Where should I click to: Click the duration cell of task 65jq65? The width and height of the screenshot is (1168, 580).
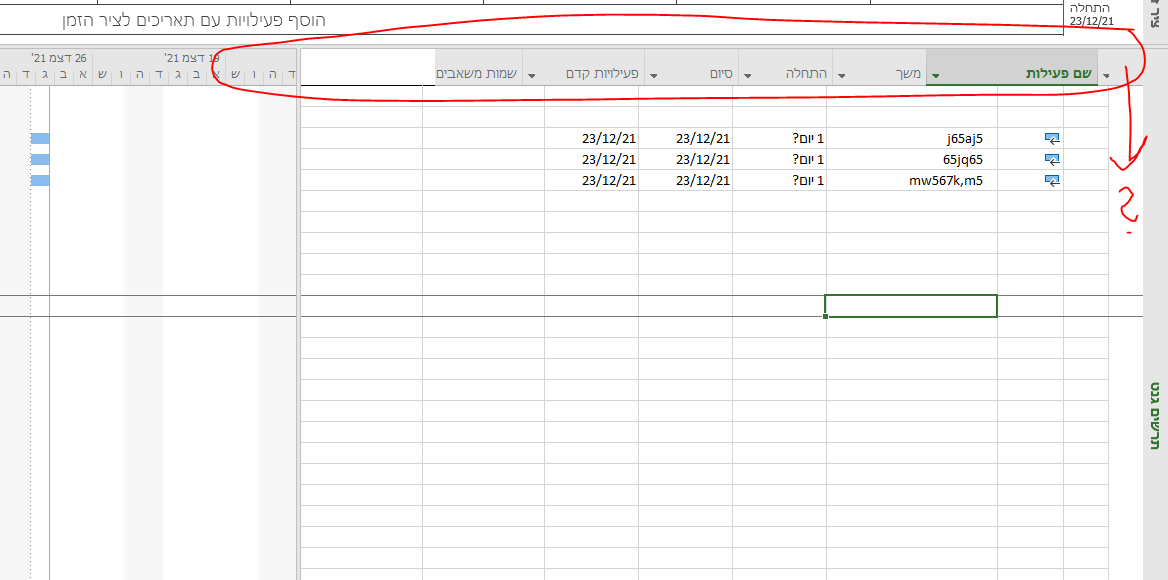(x=780, y=159)
